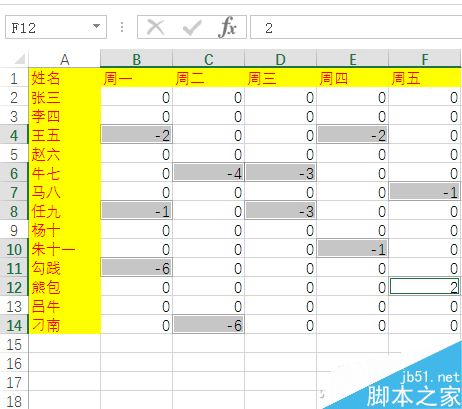
Task: Click the name cell 熊包
Action: pyautogui.click(x=64, y=287)
